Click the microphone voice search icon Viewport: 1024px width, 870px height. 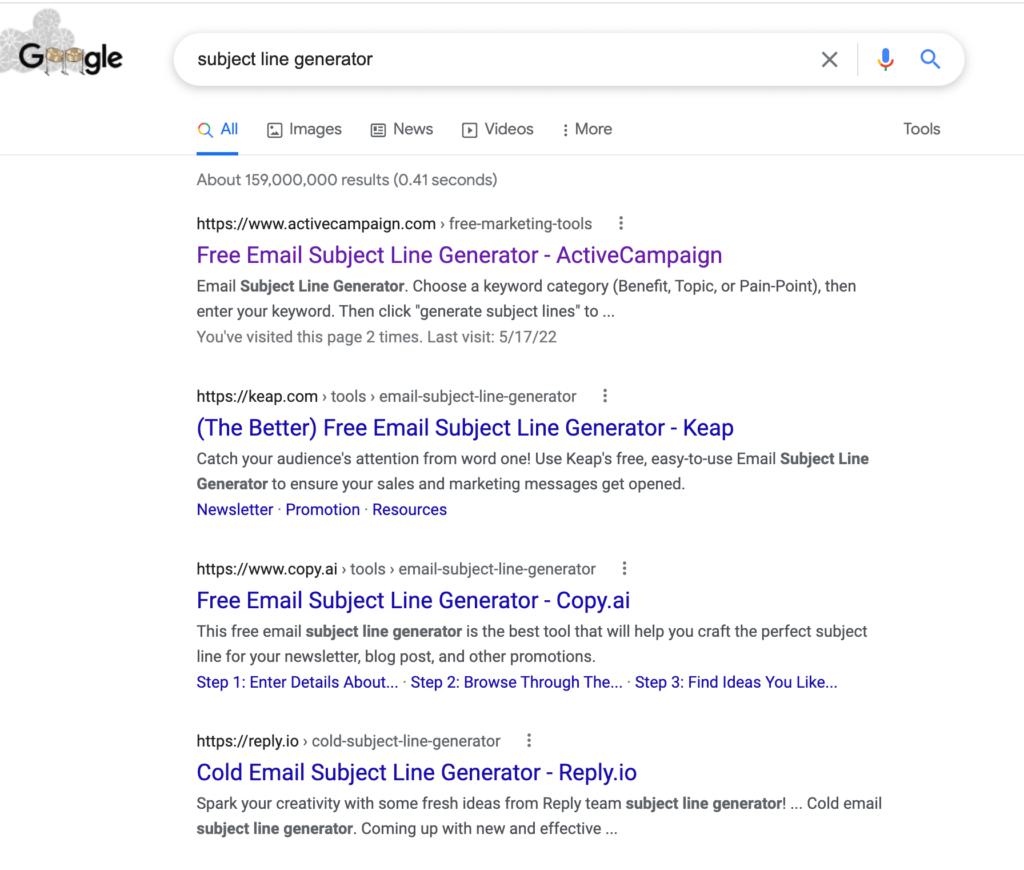[x=884, y=60]
